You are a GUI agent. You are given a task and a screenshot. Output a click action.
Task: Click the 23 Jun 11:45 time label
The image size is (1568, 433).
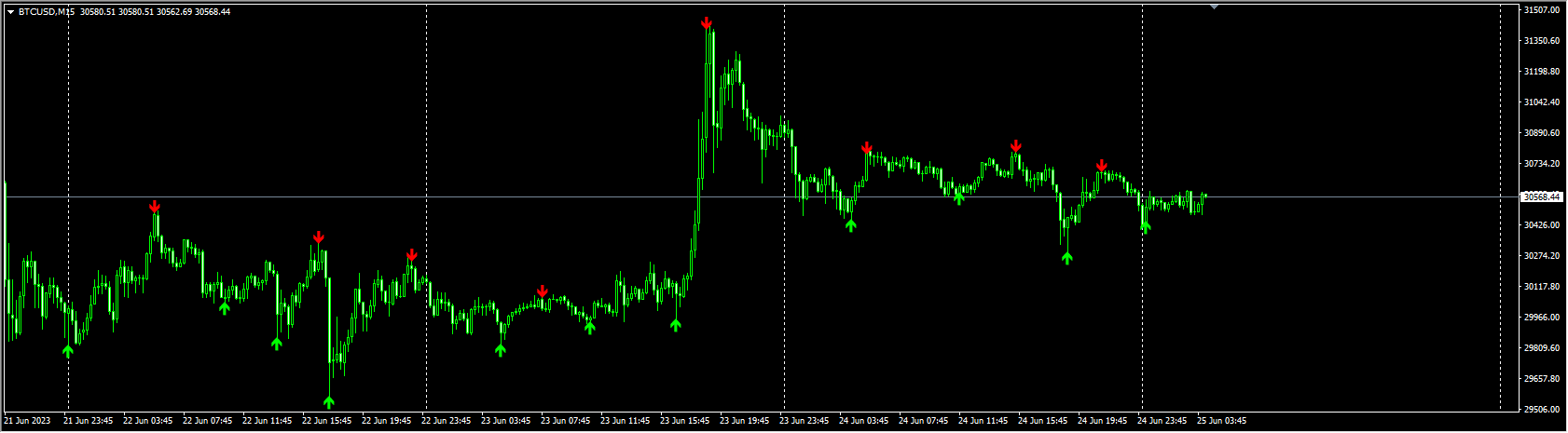pyautogui.click(x=626, y=421)
